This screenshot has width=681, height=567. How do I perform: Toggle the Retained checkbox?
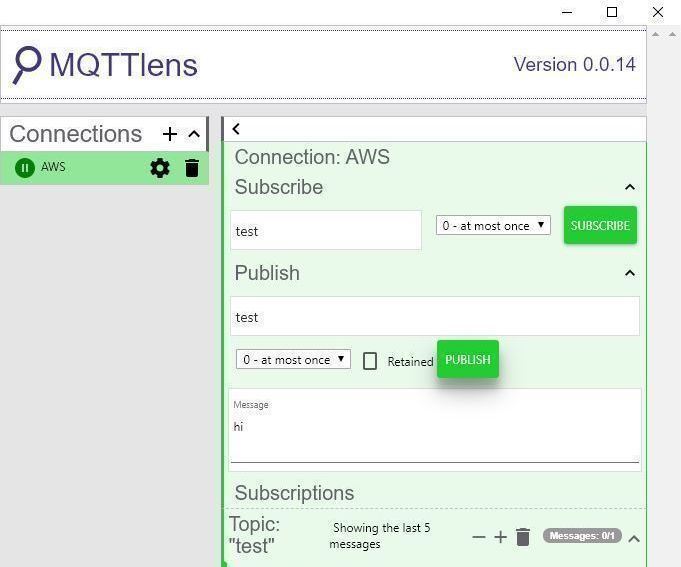pos(370,361)
